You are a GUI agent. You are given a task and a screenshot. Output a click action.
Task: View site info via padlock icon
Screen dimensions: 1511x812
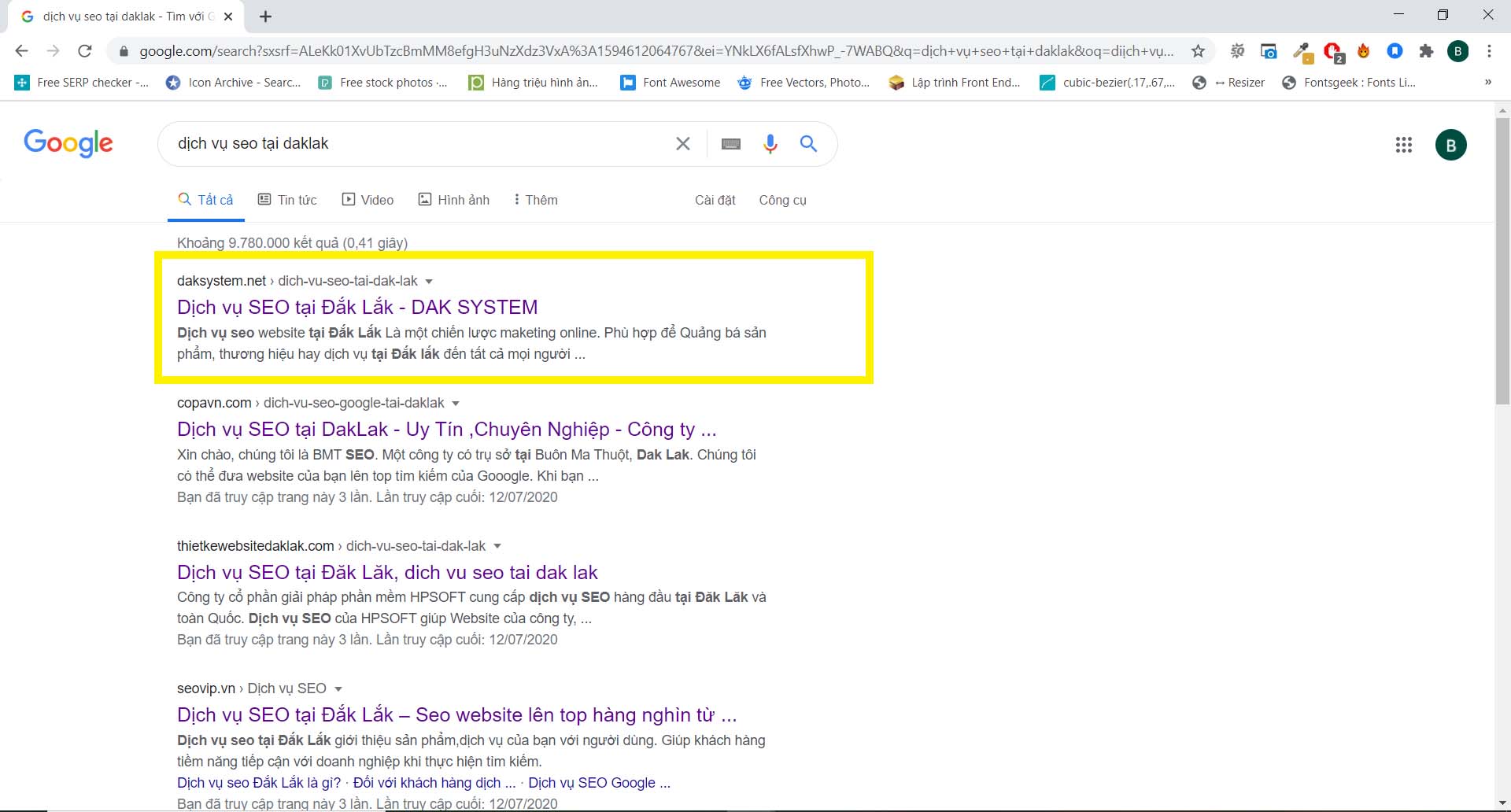click(x=123, y=52)
